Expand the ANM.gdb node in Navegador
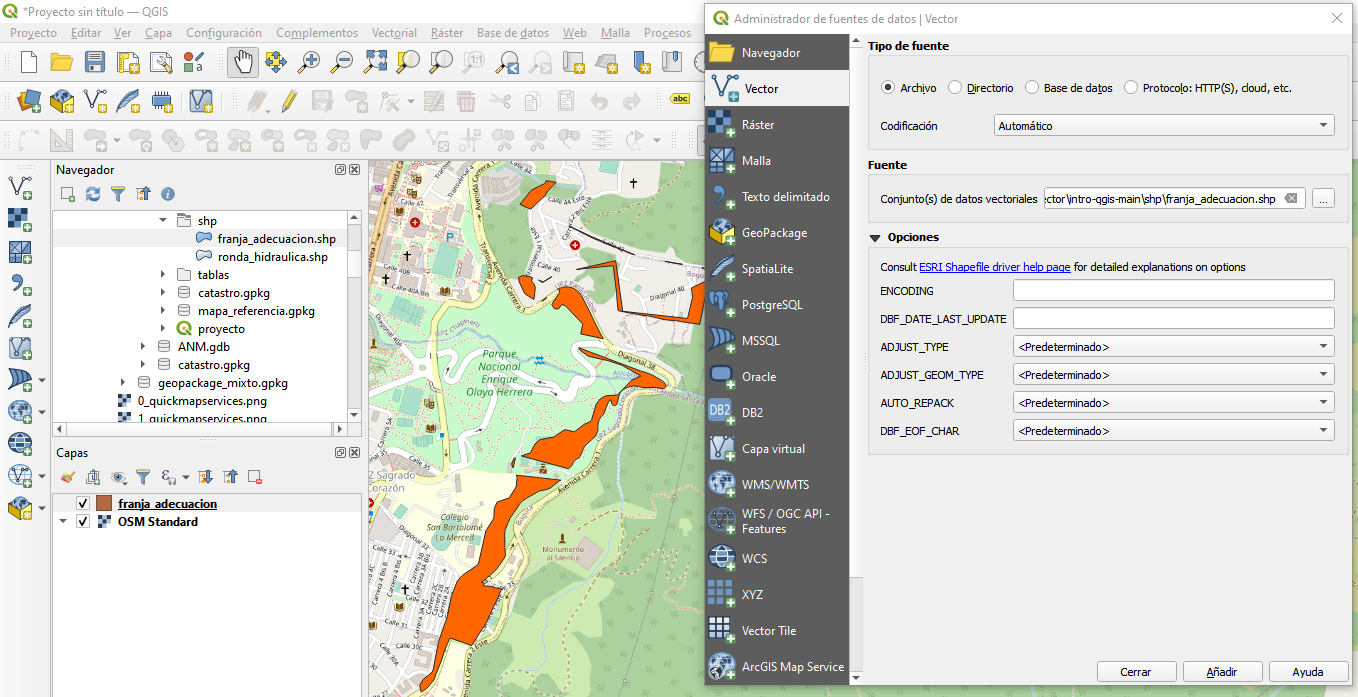This screenshot has height=697, width=1358. (144, 347)
